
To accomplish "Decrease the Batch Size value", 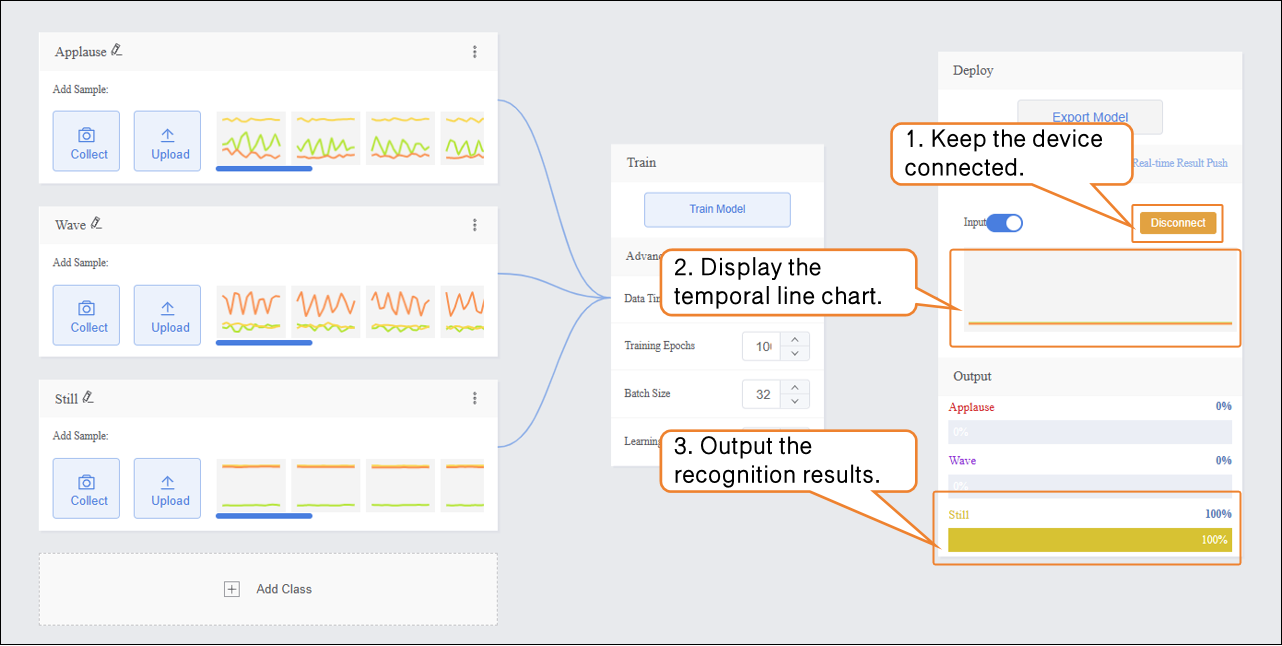I will 794,401.
